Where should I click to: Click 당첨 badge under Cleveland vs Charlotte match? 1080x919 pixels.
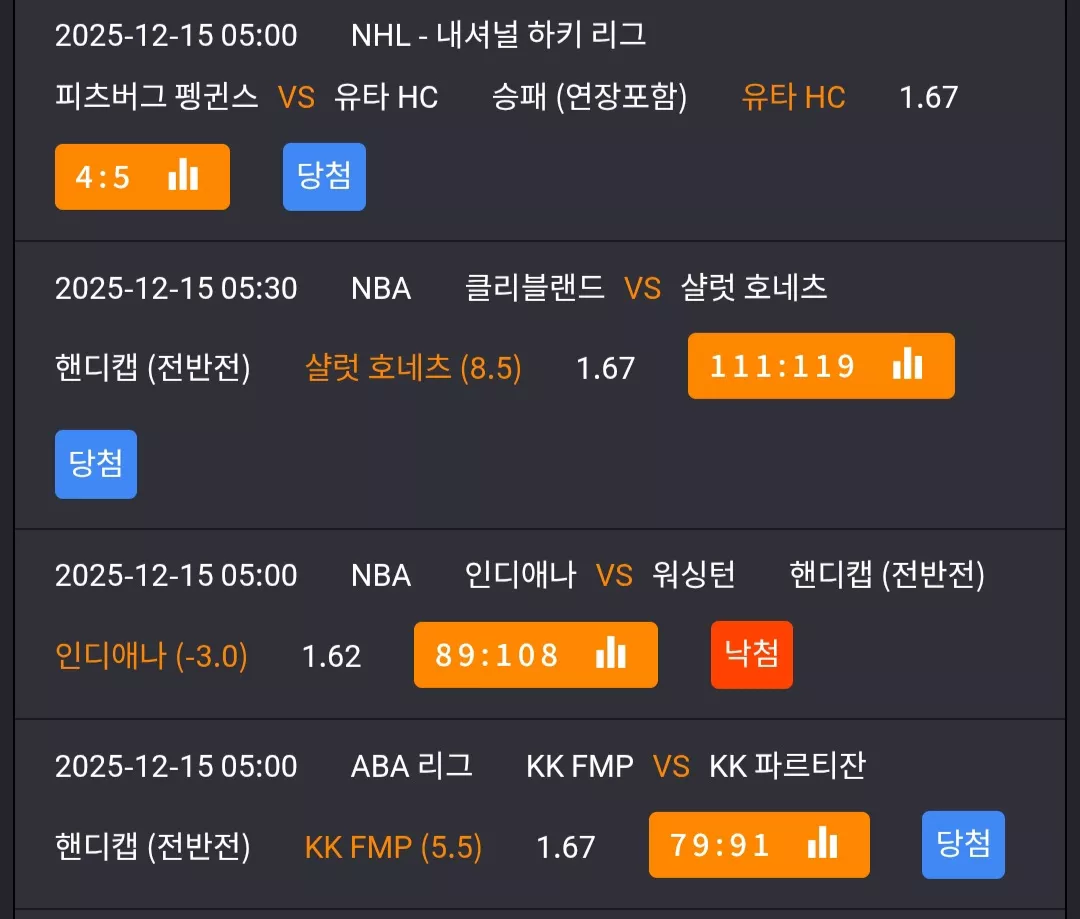(x=96, y=464)
